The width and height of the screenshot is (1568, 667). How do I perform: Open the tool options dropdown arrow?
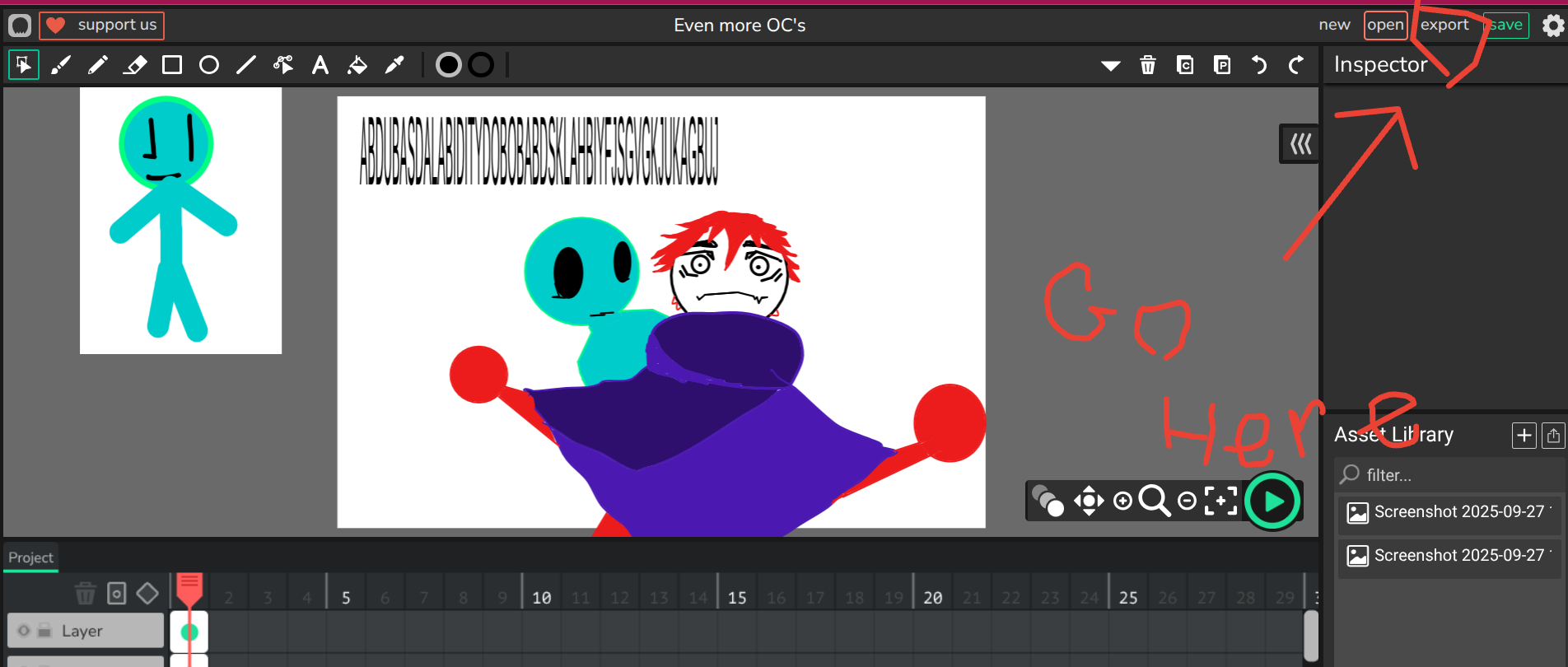point(1111,66)
